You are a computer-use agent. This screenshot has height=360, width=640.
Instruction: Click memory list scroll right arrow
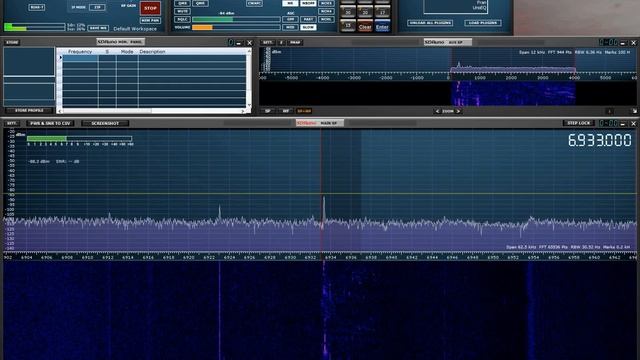[x=243, y=111]
